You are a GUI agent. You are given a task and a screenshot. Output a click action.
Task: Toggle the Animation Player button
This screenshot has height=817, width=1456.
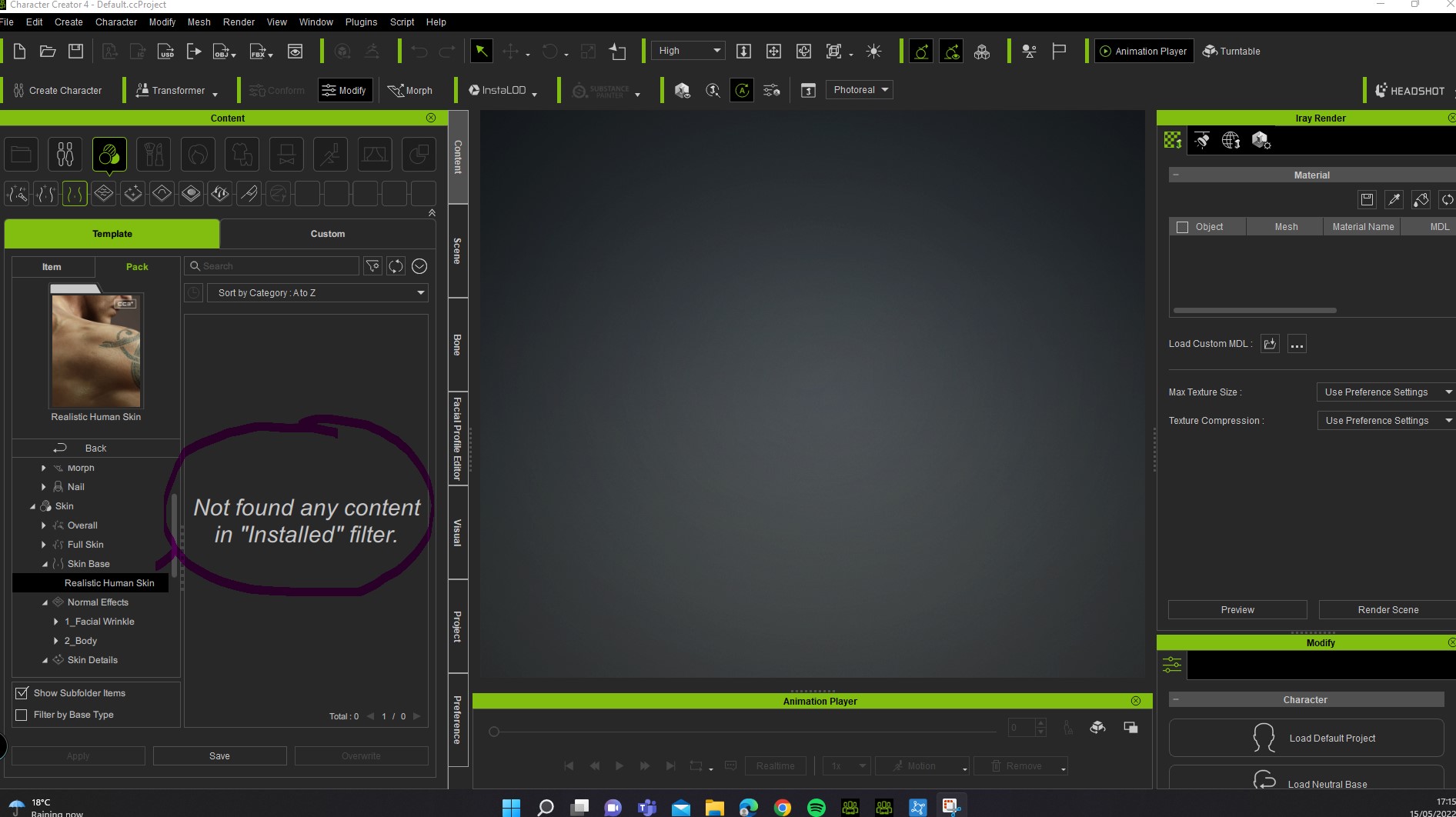coord(1144,52)
